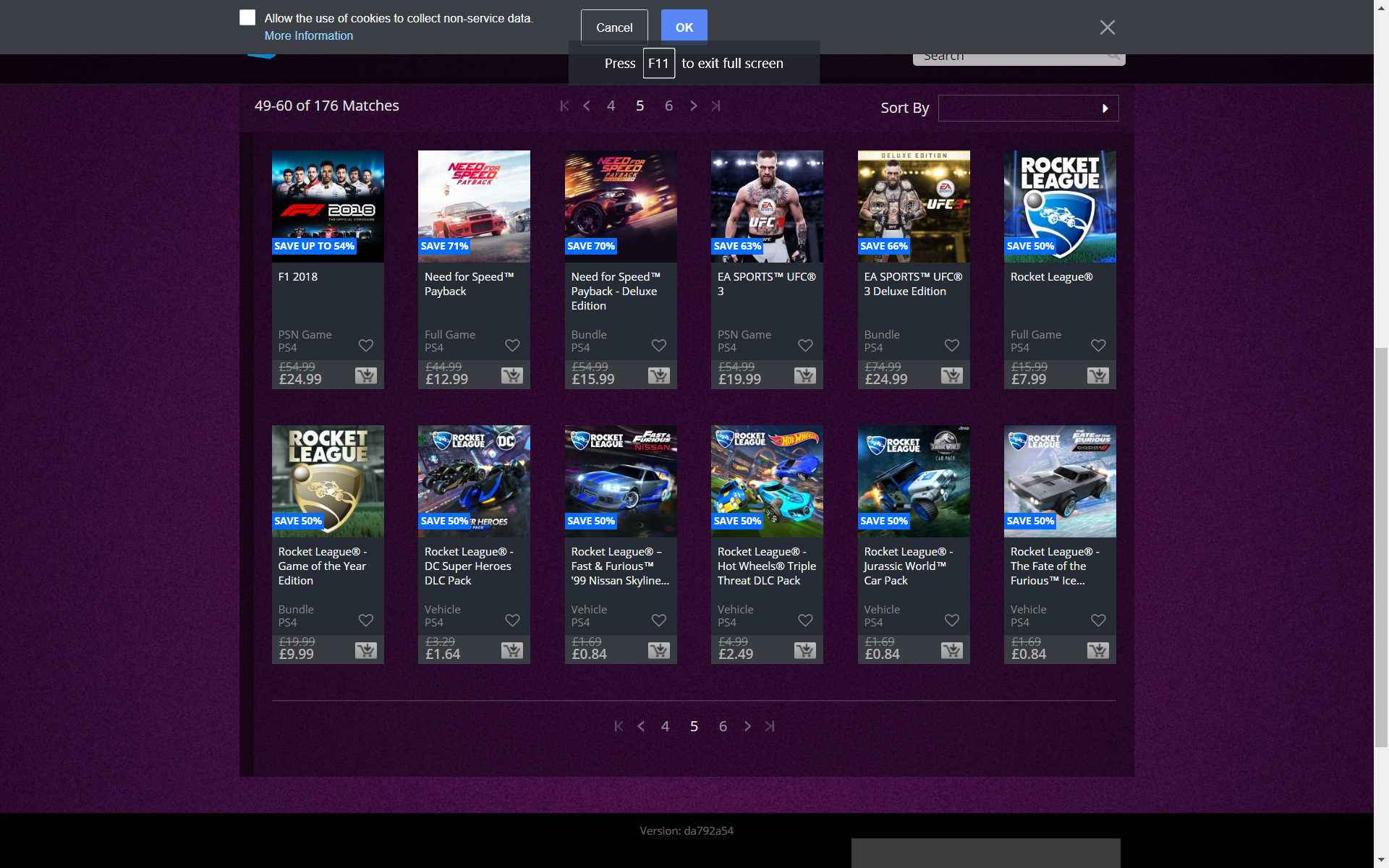Image resolution: width=1389 pixels, height=868 pixels.
Task: Go to next page in top pagination
Action: click(x=694, y=106)
